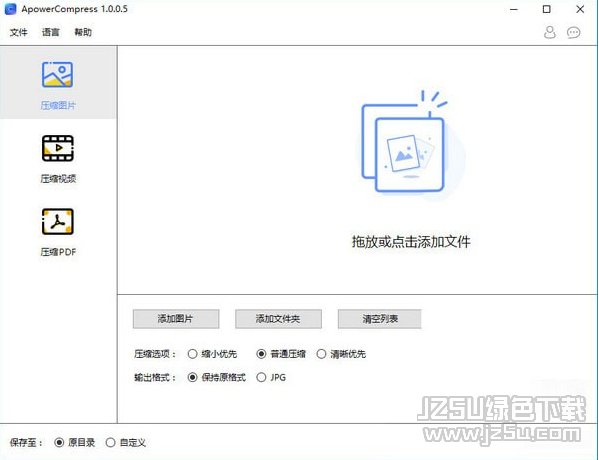Viewport: 599px width, 460px height.
Task: Close the ApowerCompress window
Action: point(580,9)
